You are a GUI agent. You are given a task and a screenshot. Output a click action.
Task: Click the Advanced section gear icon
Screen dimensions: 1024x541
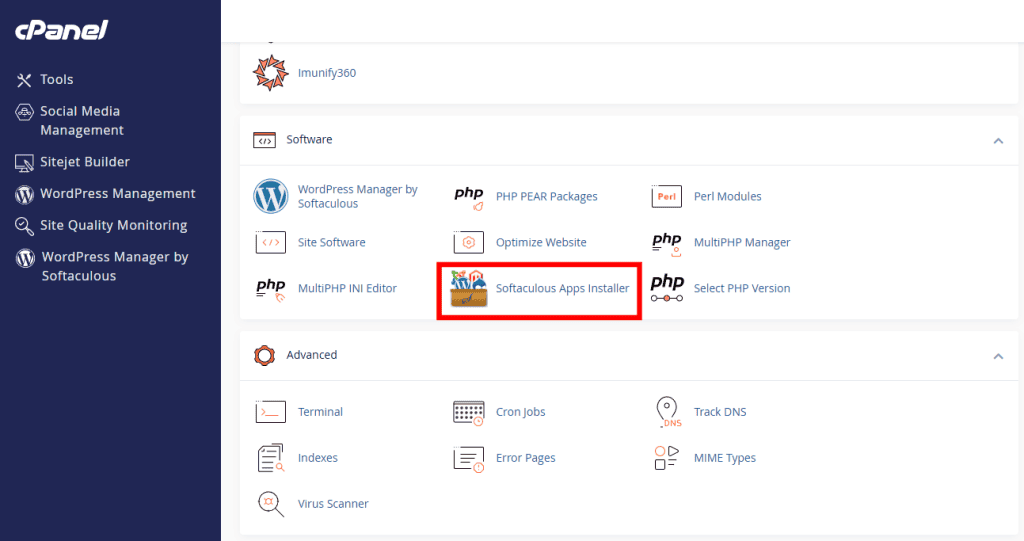[x=264, y=355]
